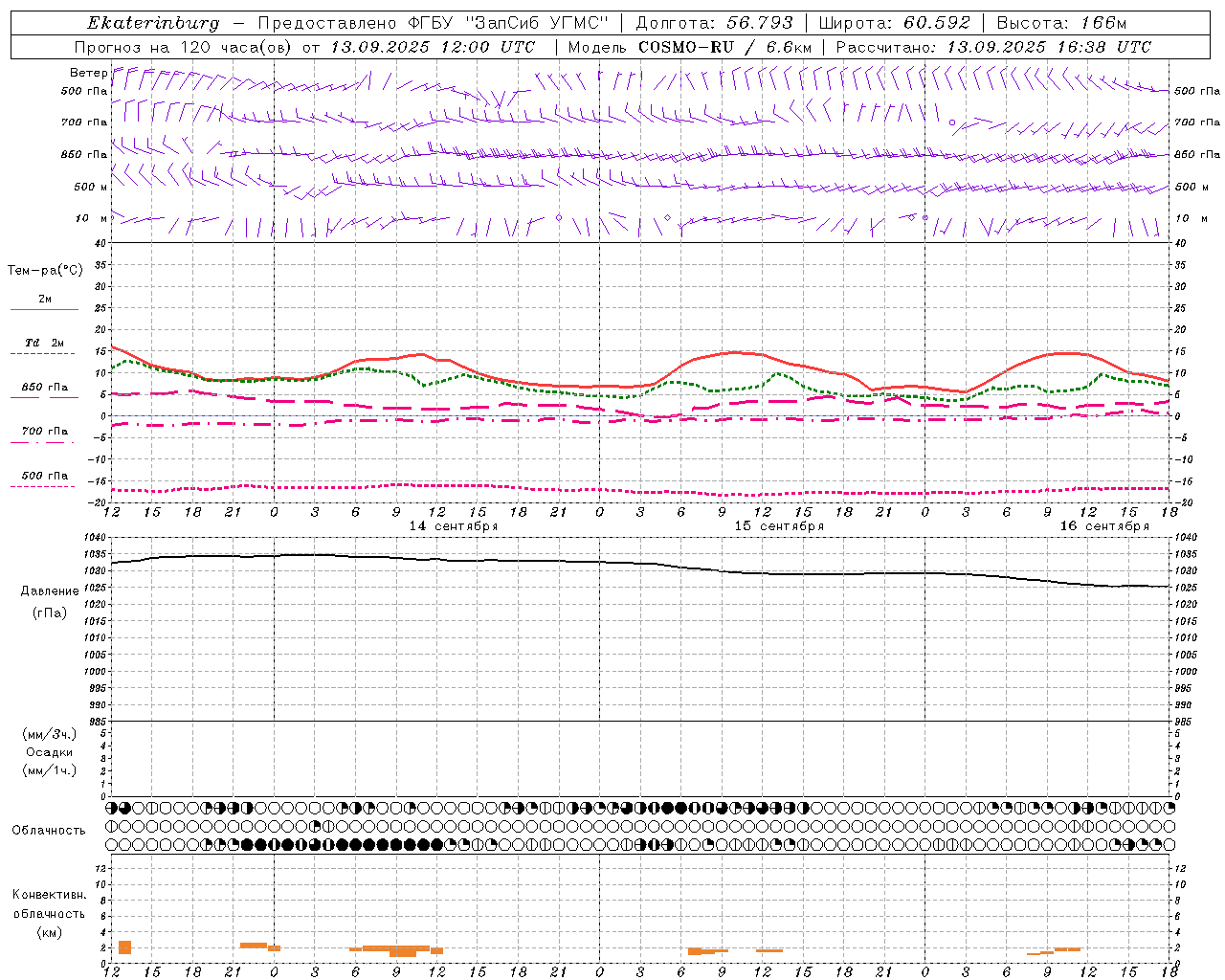Select the 'Предоставлено ФГБУ "ЗапСиб УГМС"' label
The width and height of the screenshot is (1225, 980).
(434, 23)
